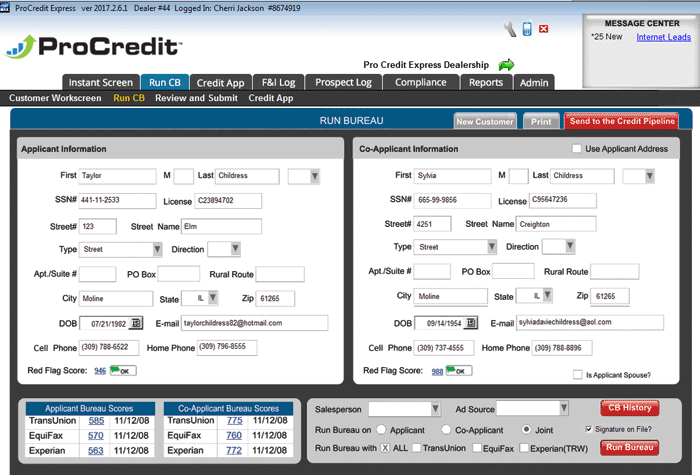Select the Joint radio button

pos(526,430)
